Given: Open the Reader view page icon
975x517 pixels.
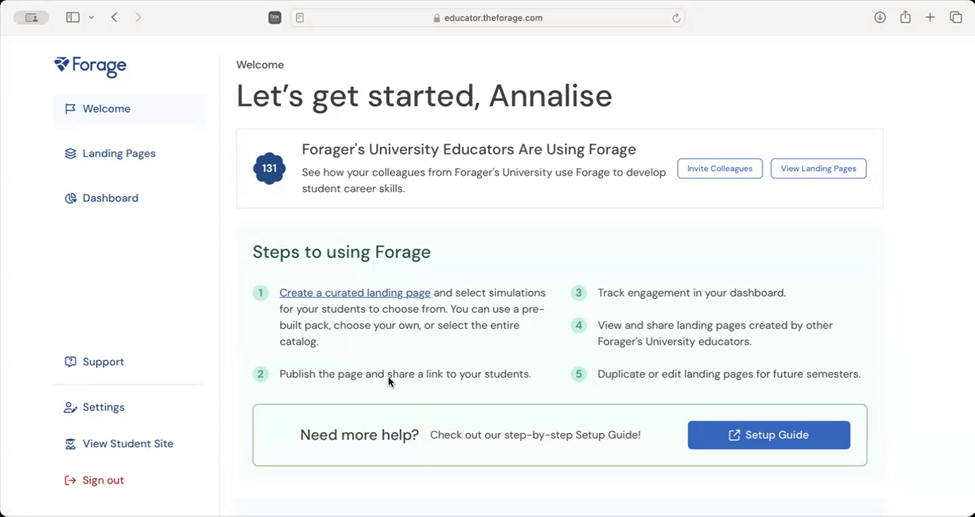Looking at the screenshot, I should click(300, 18).
